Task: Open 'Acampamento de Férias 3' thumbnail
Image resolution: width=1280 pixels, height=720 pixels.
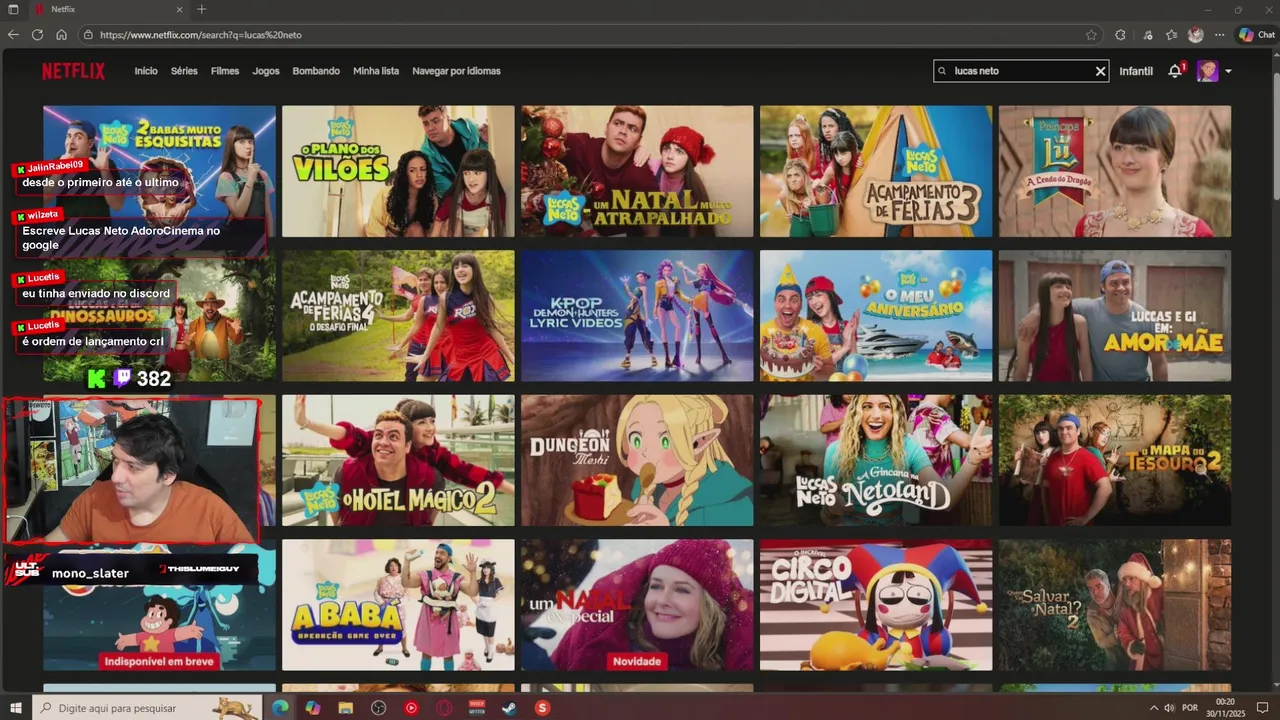Action: [x=876, y=171]
